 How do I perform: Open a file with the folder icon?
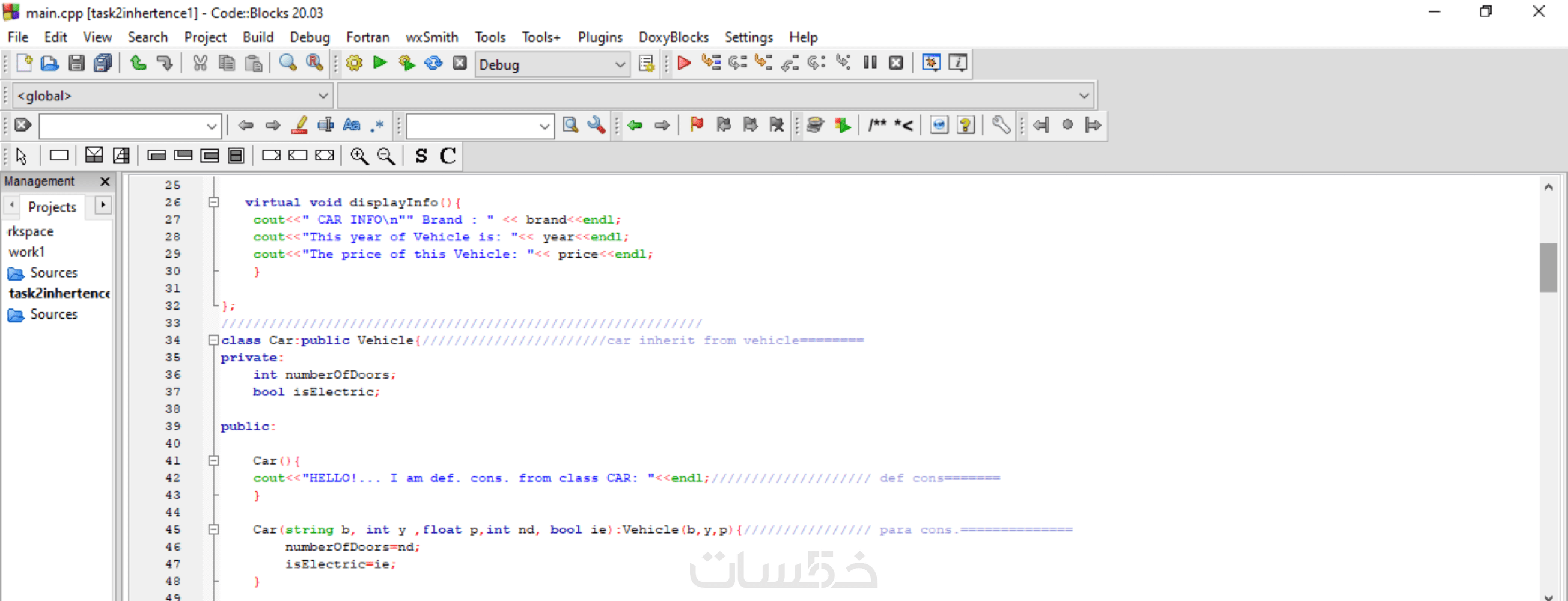point(50,63)
